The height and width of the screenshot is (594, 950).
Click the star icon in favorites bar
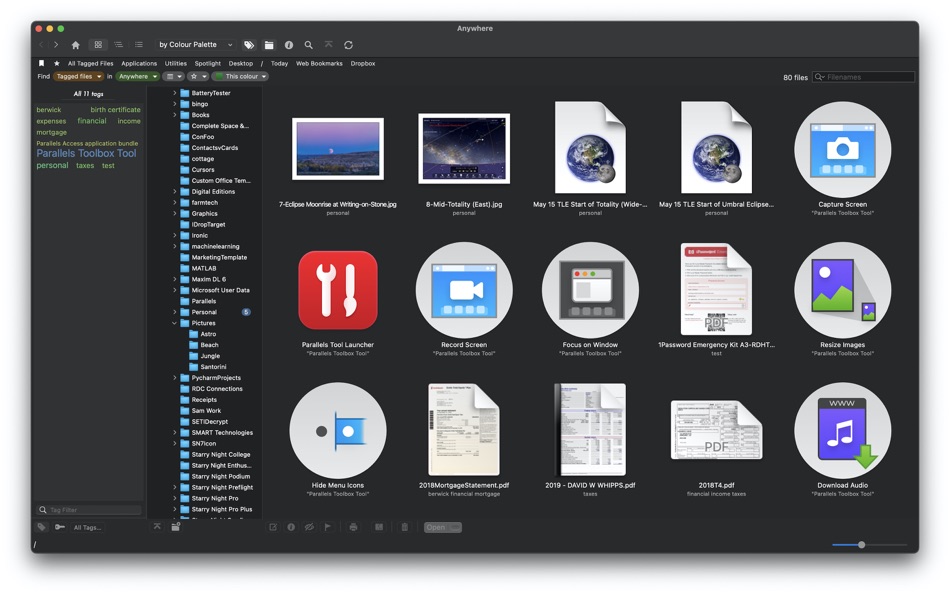click(x=56, y=63)
